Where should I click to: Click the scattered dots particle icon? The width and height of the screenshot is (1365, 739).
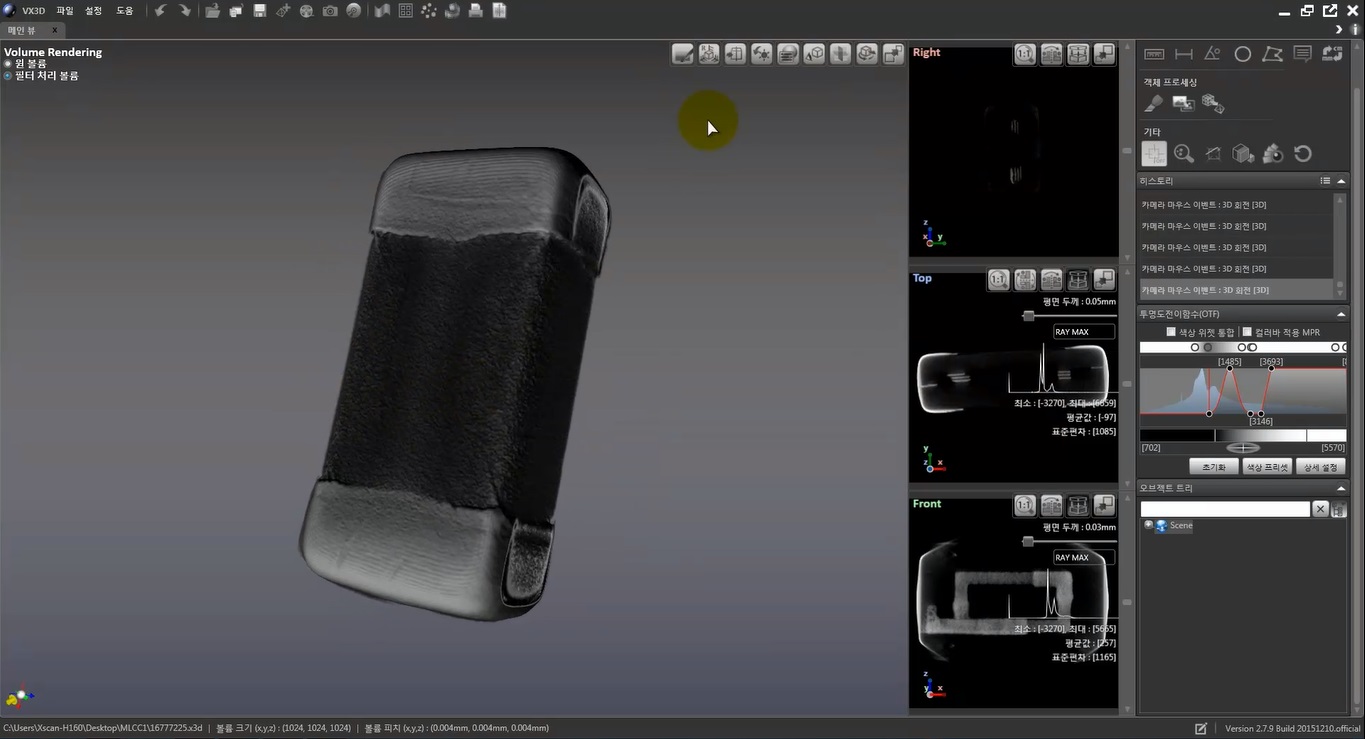click(x=429, y=10)
